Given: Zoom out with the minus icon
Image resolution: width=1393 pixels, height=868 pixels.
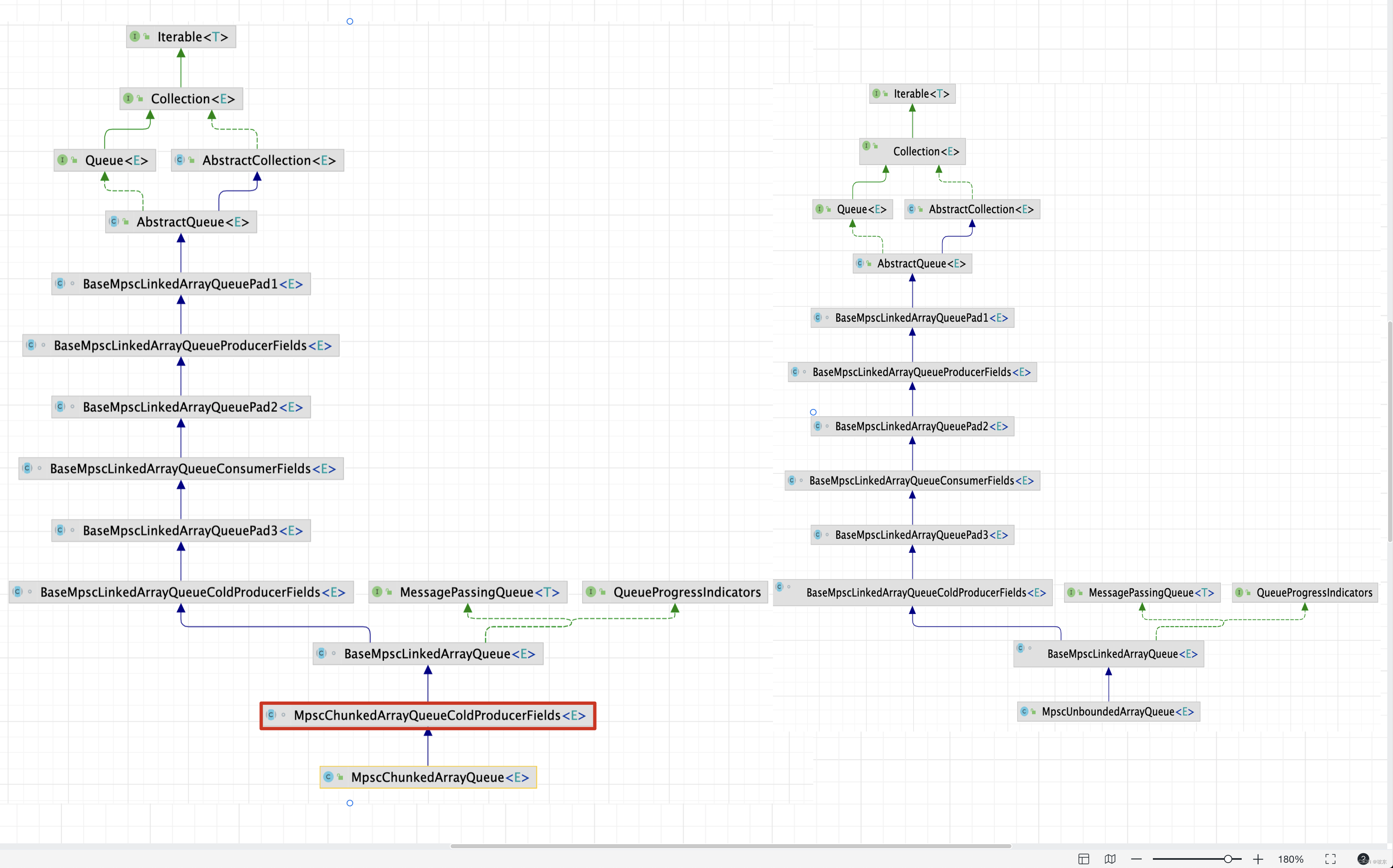Looking at the screenshot, I should (1136, 859).
